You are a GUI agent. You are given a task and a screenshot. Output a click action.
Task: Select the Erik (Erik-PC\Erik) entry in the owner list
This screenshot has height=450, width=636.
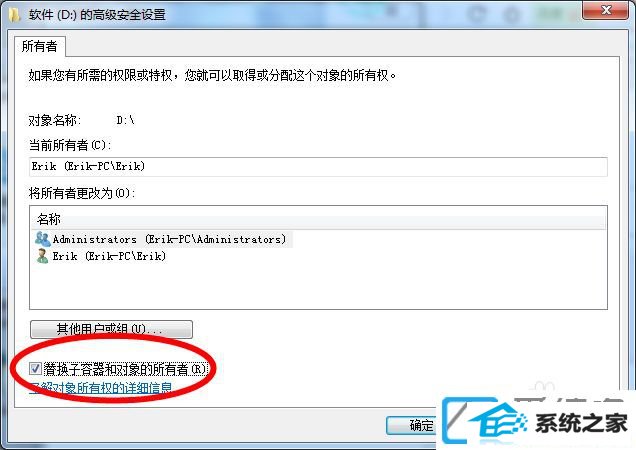pos(109,256)
